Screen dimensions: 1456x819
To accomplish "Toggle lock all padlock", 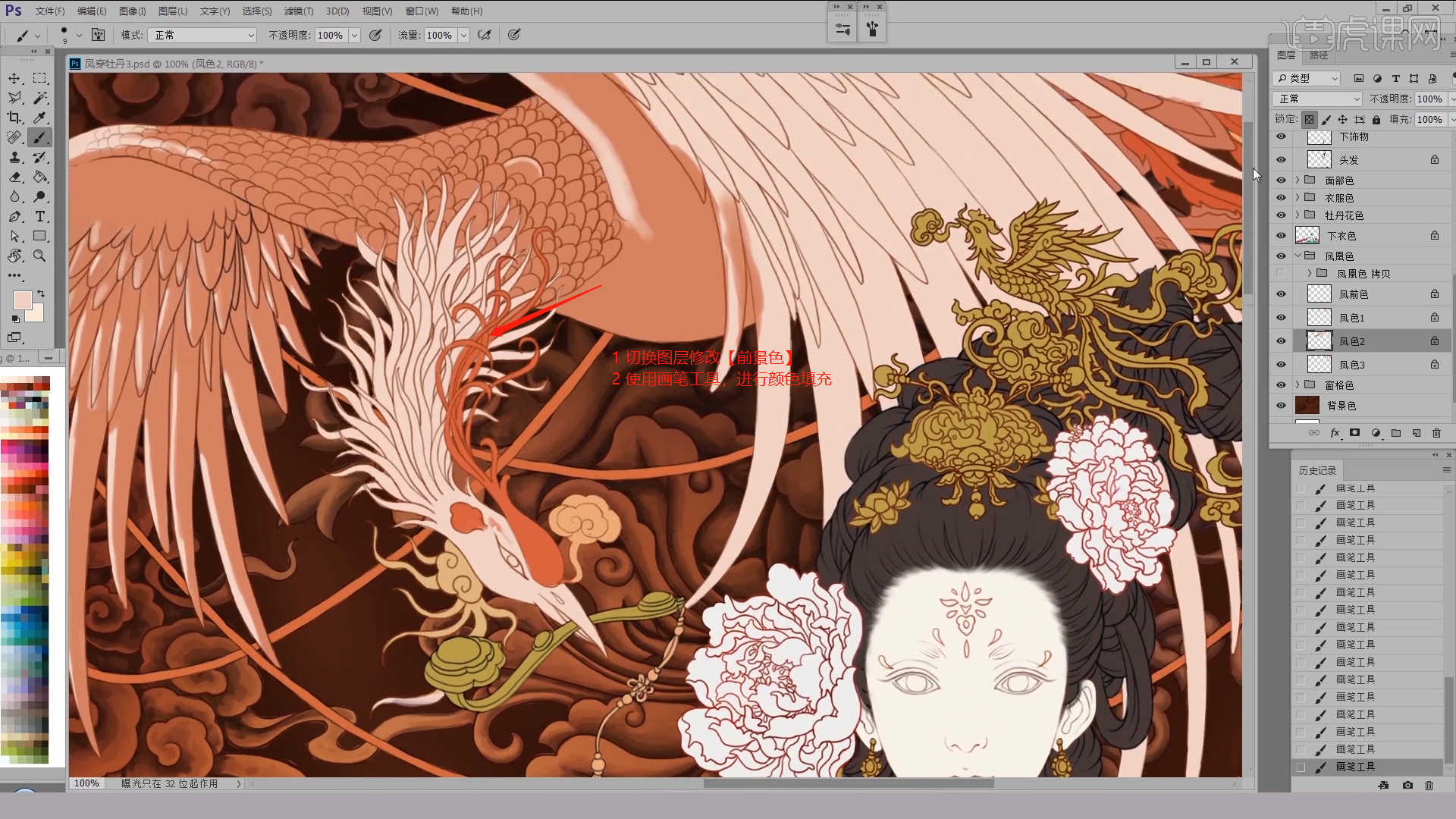I will pyautogui.click(x=1376, y=120).
